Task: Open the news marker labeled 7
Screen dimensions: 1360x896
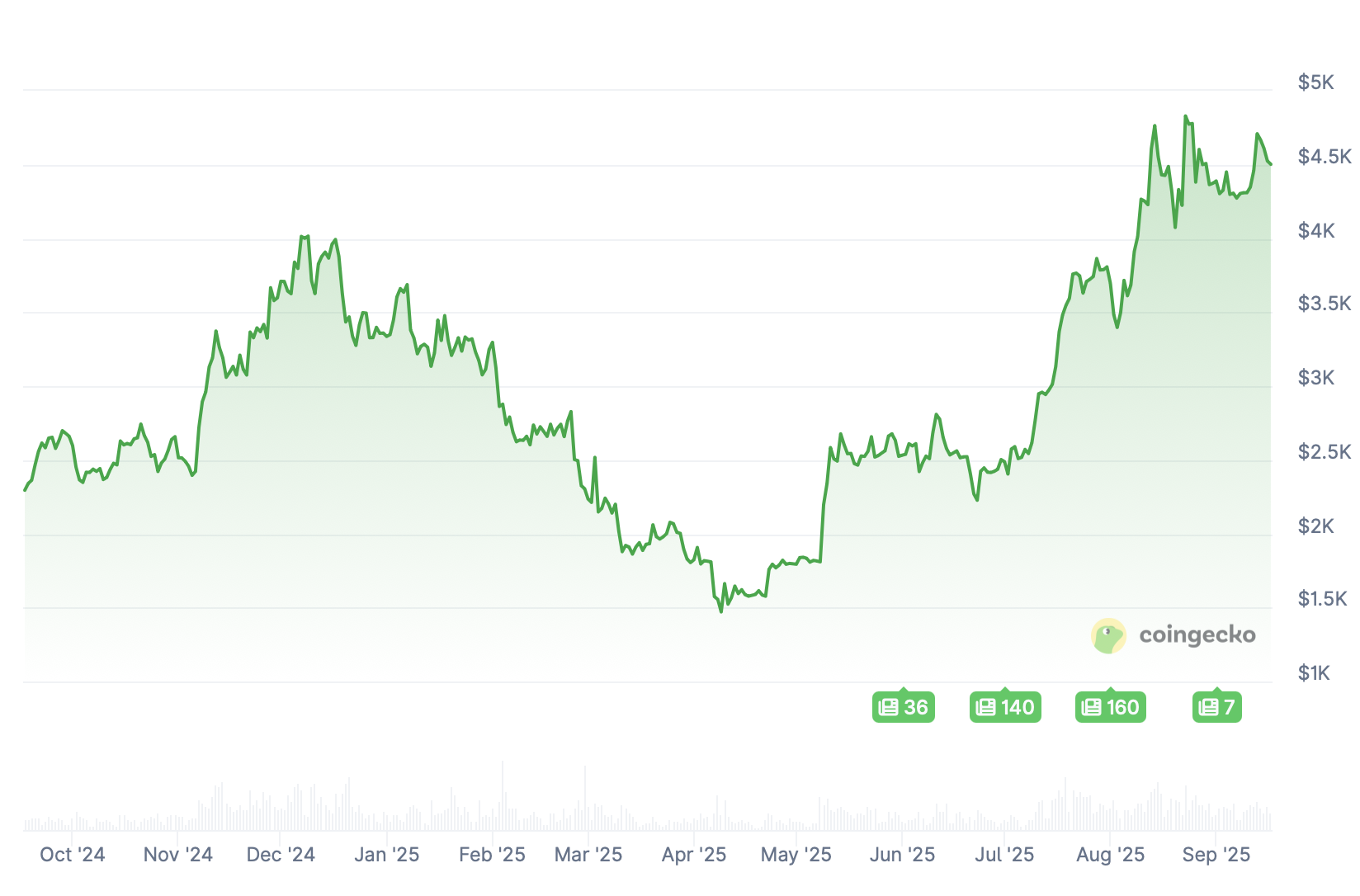Action: coord(1216,707)
